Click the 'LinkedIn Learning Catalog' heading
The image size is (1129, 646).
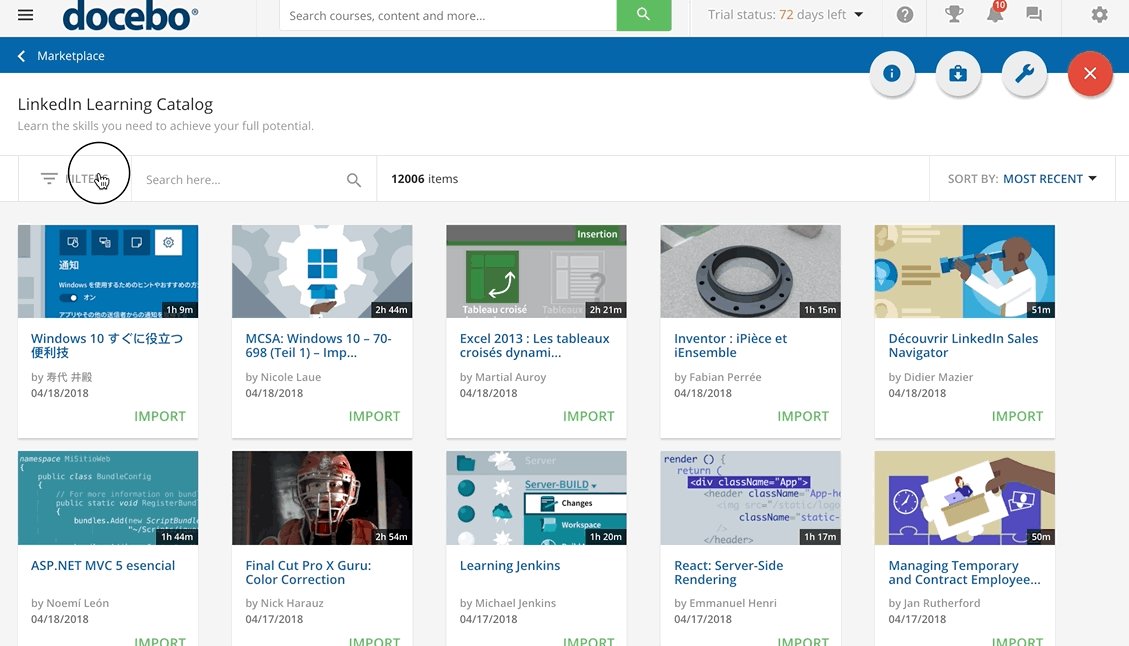click(115, 104)
